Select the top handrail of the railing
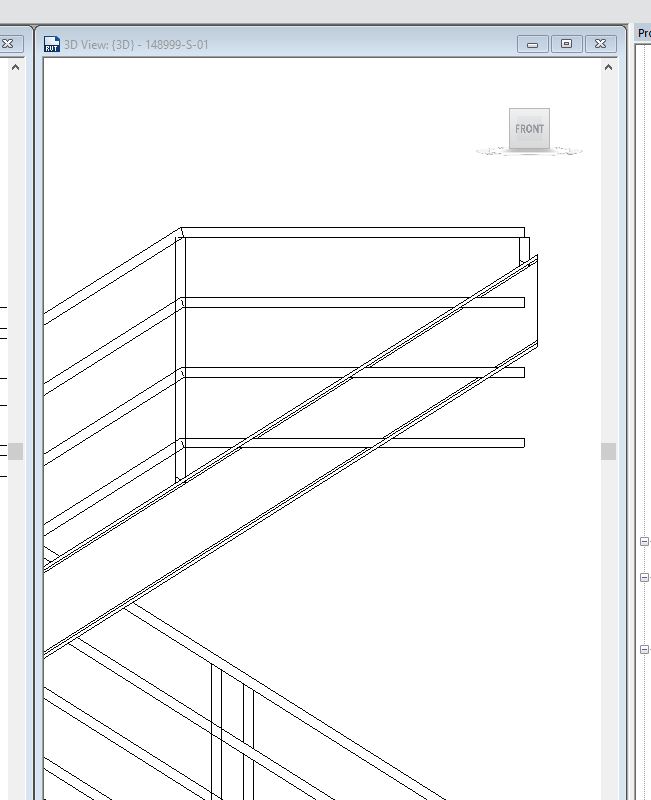This screenshot has width=651, height=800. click(353, 233)
